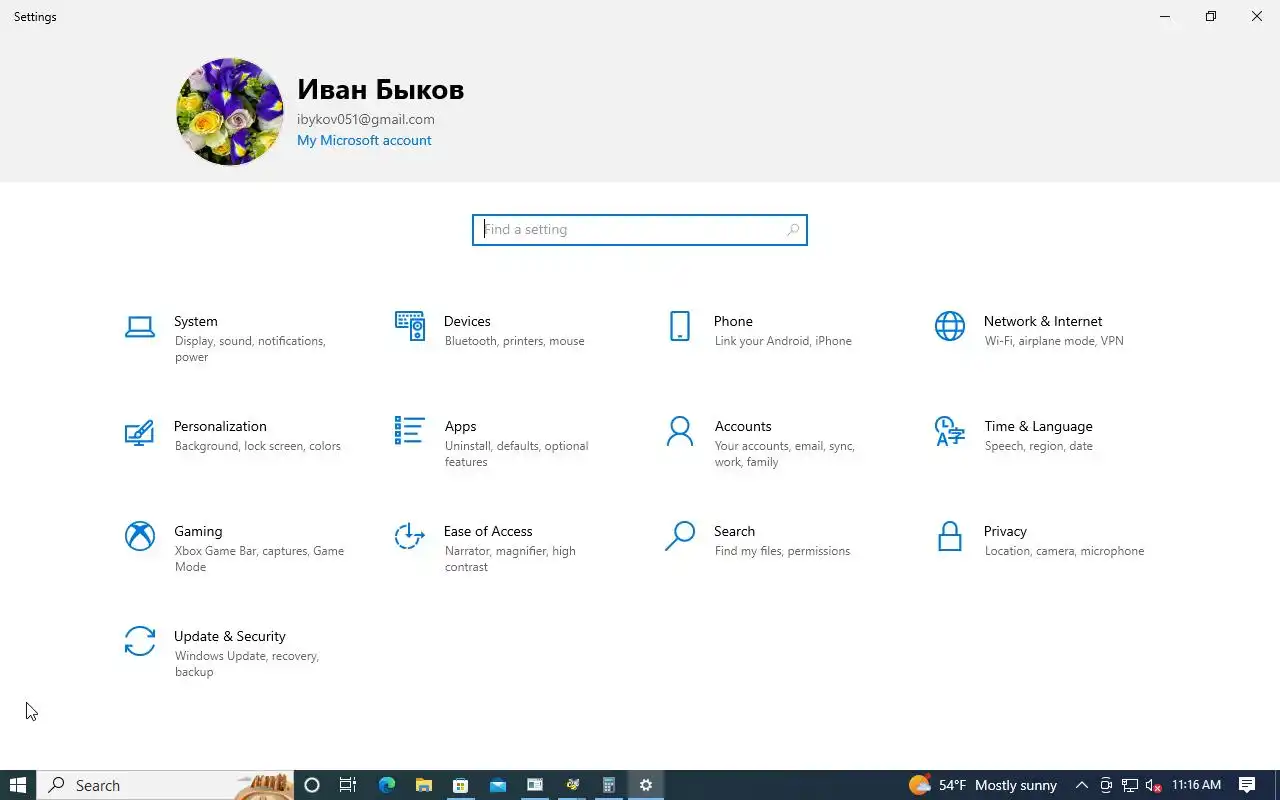Open File Explorer from the taskbar
The width and height of the screenshot is (1280, 800).
(424, 785)
